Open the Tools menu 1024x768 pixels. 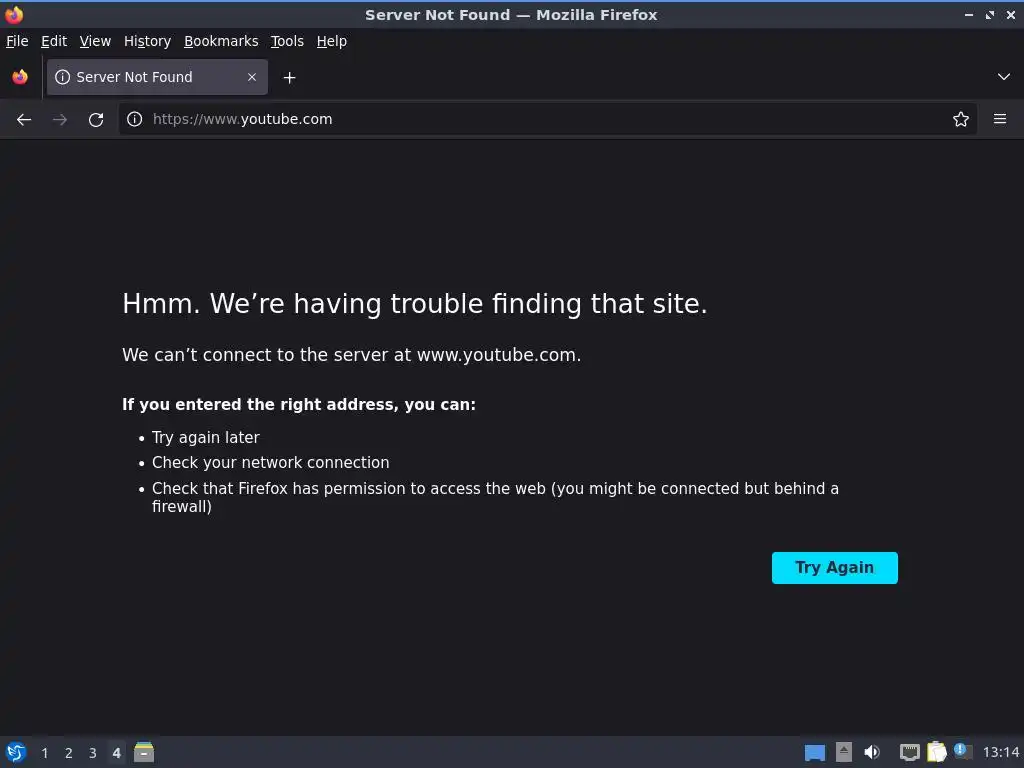pyautogui.click(x=287, y=41)
